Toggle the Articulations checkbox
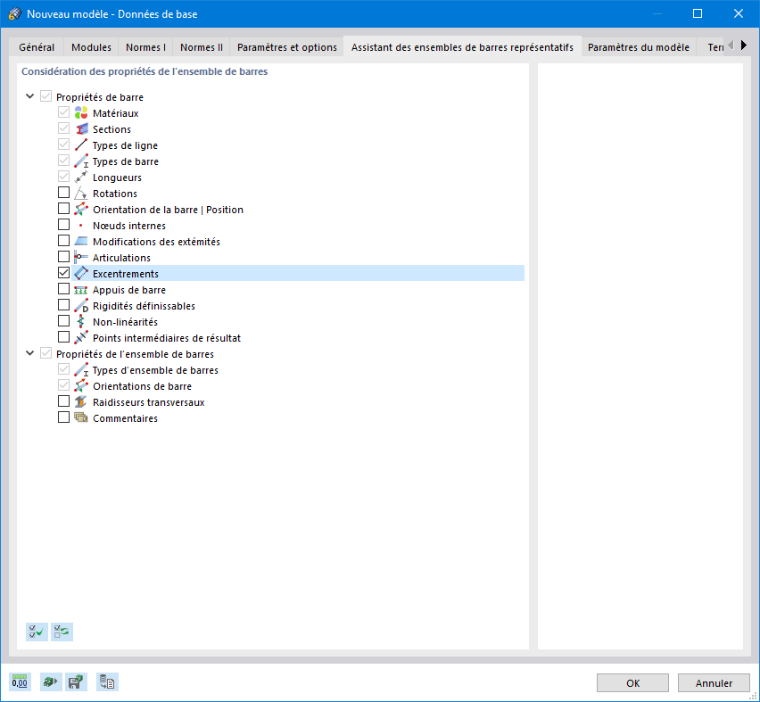760x702 pixels. pyautogui.click(x=63, y=256)
